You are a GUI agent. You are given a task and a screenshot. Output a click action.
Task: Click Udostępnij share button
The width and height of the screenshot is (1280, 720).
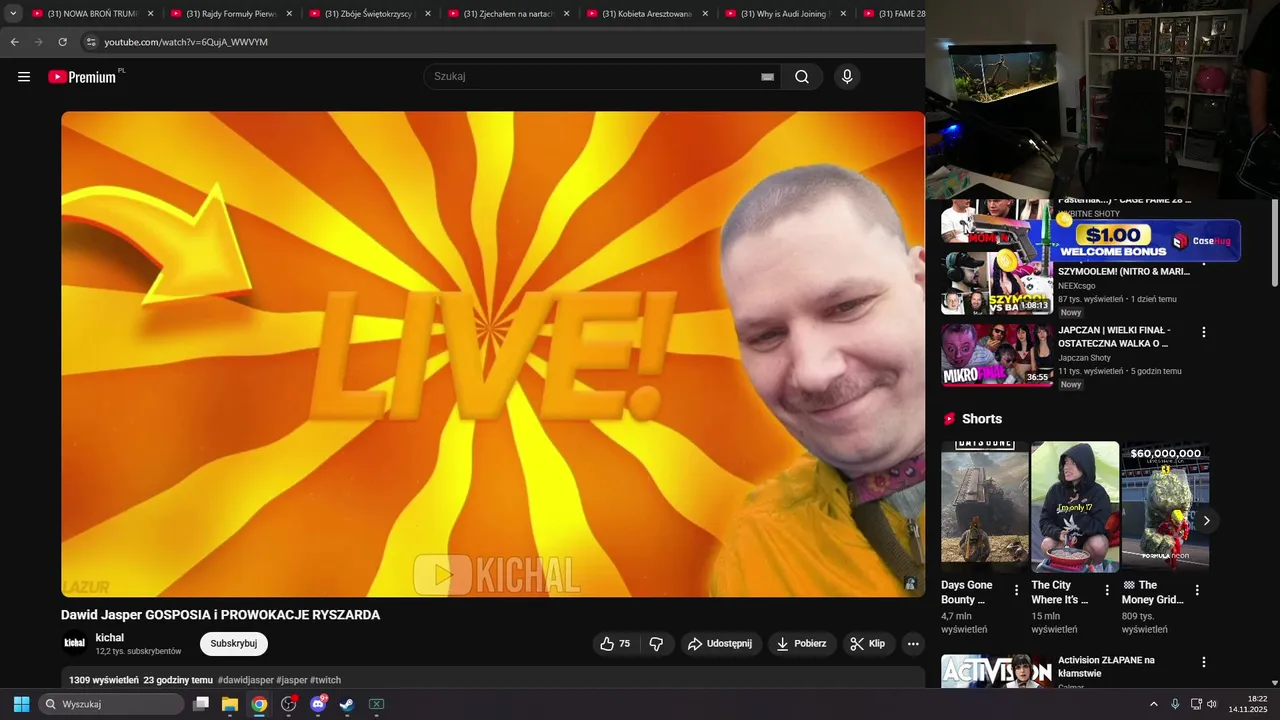719,644
